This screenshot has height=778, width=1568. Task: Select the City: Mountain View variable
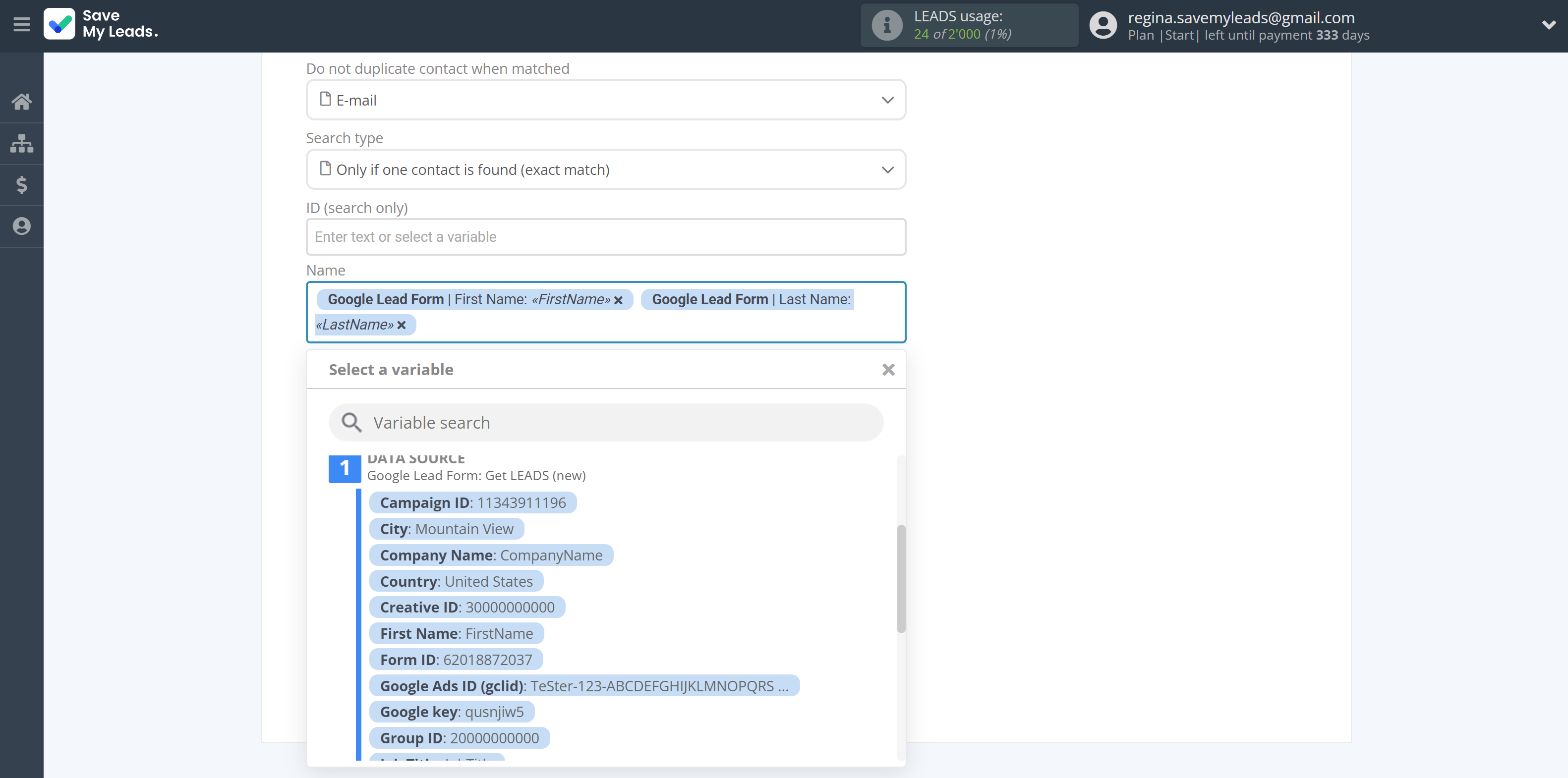coord(447,529)
